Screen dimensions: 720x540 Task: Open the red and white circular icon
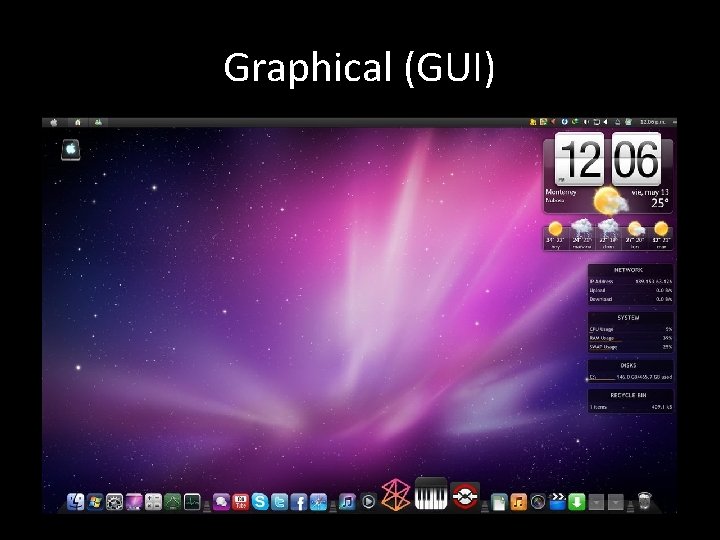tap(465, 496)
